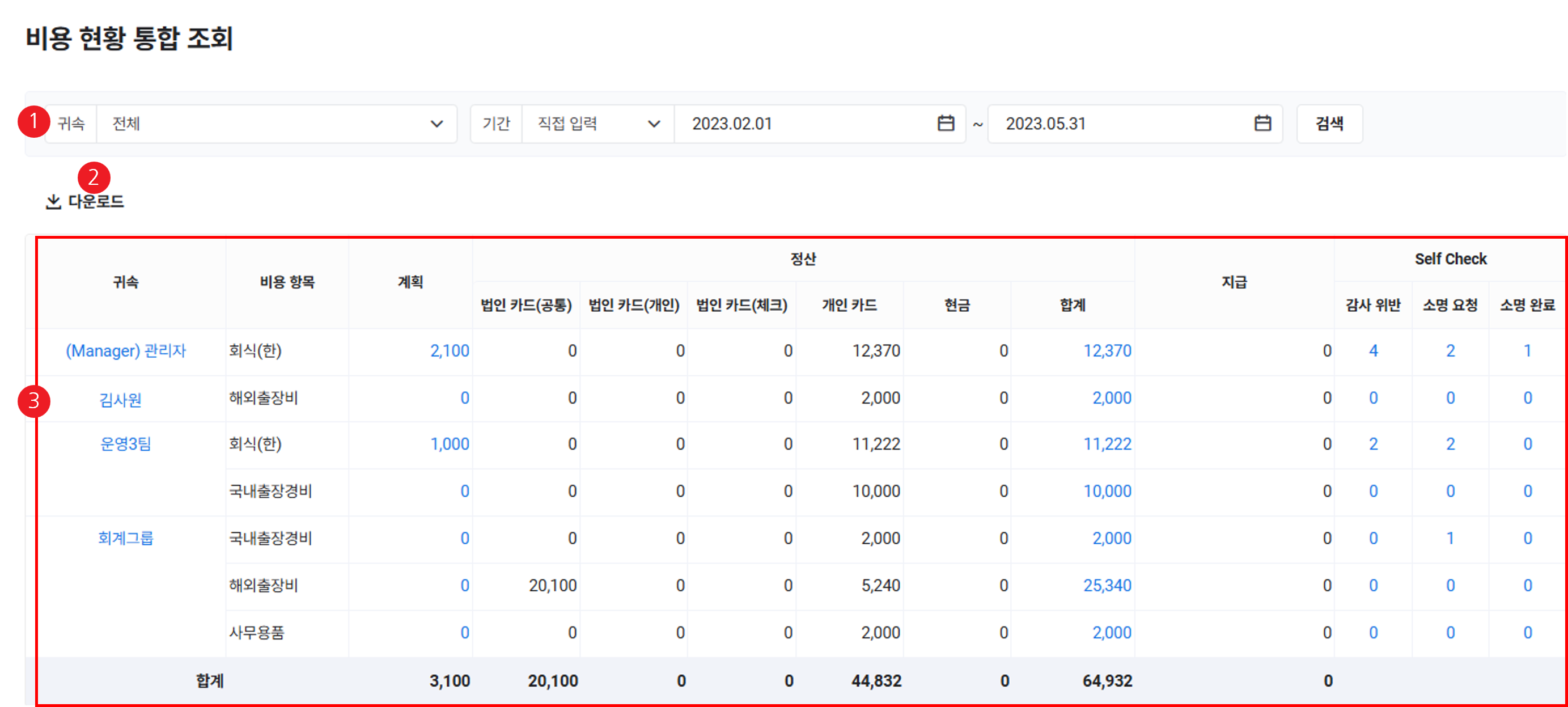This screenshot has height=707, width=1568.
Task: Click the 25,340 total amount link
Action: coord(1107,585)
